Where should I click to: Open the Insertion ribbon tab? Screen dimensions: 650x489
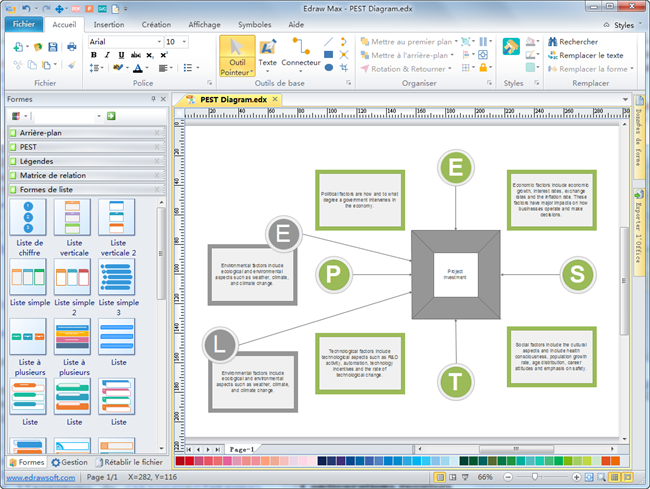109,24
